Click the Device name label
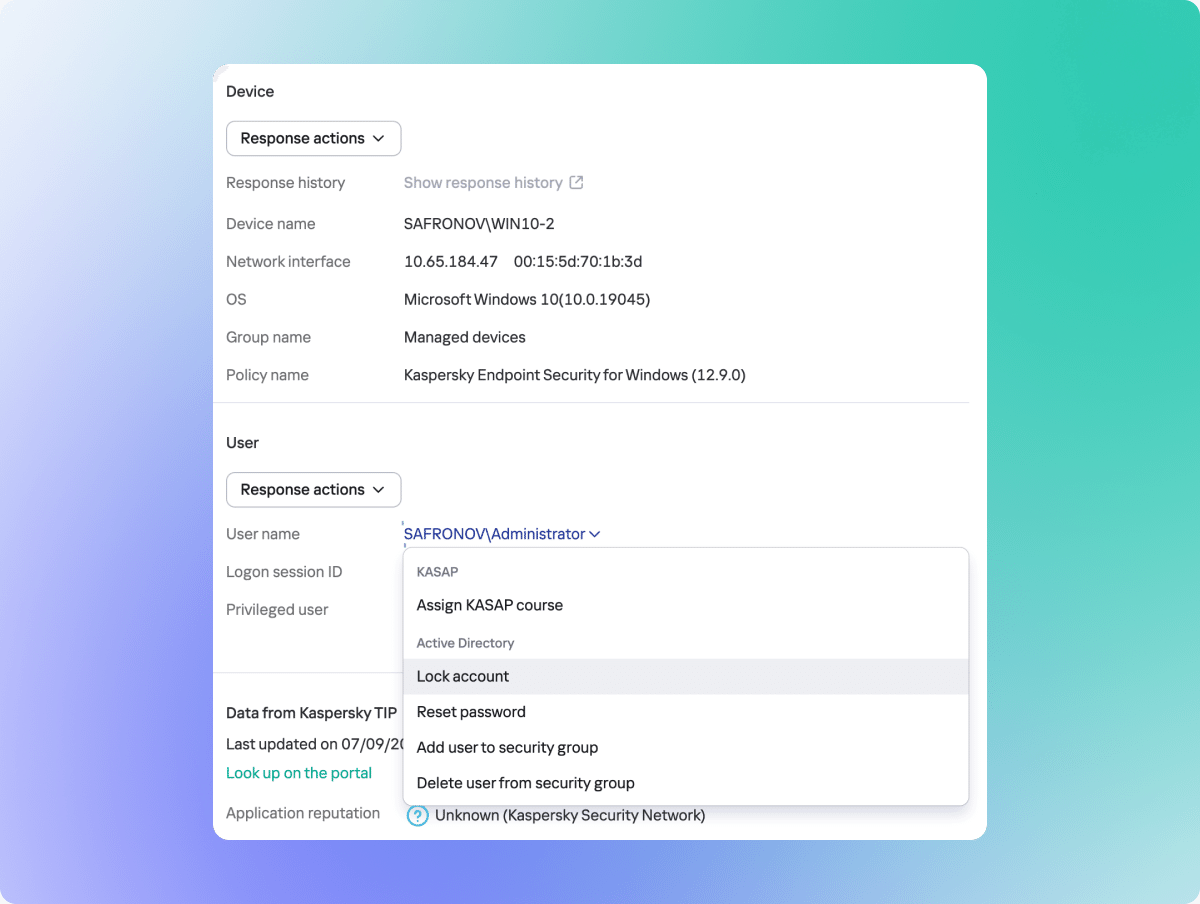Viewport: 1200px width, 904px height. coord(271,224)
